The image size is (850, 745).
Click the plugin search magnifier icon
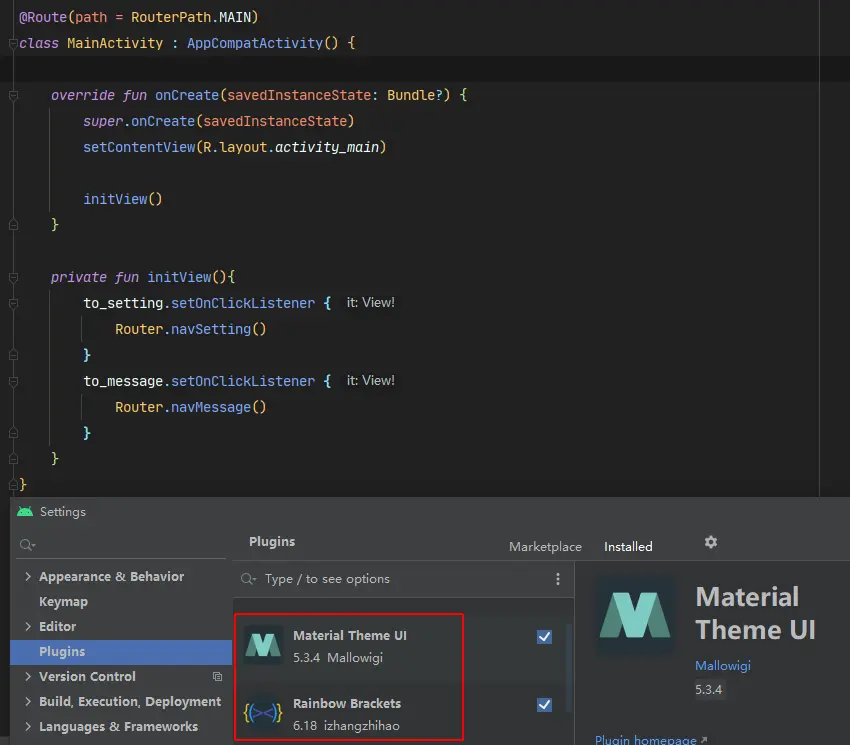pyautogui.click(x=248, y=579)
